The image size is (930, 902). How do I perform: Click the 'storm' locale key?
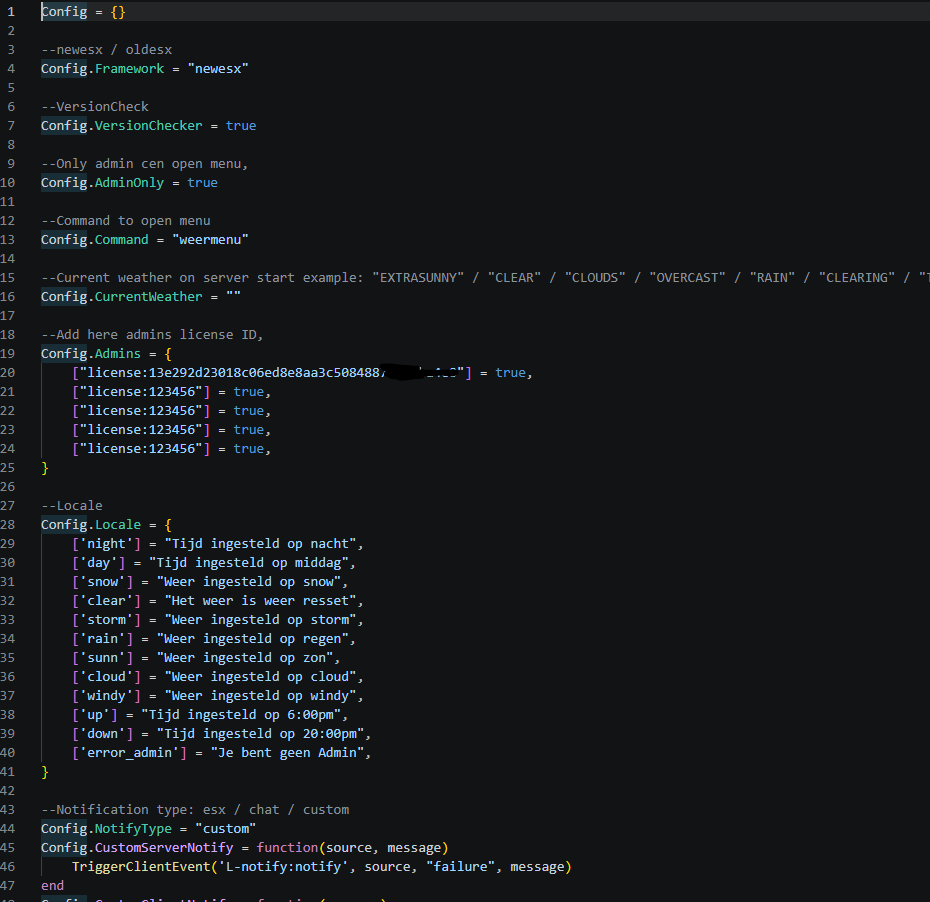pos(106,619)
